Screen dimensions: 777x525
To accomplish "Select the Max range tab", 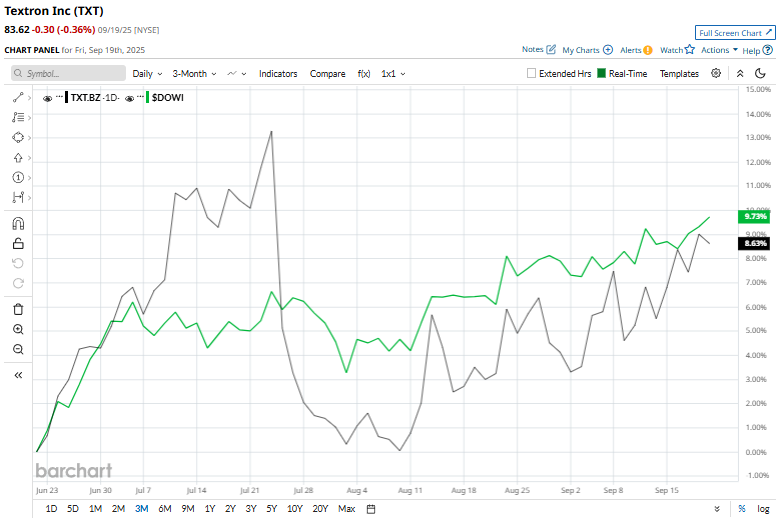I will [346, 509].
